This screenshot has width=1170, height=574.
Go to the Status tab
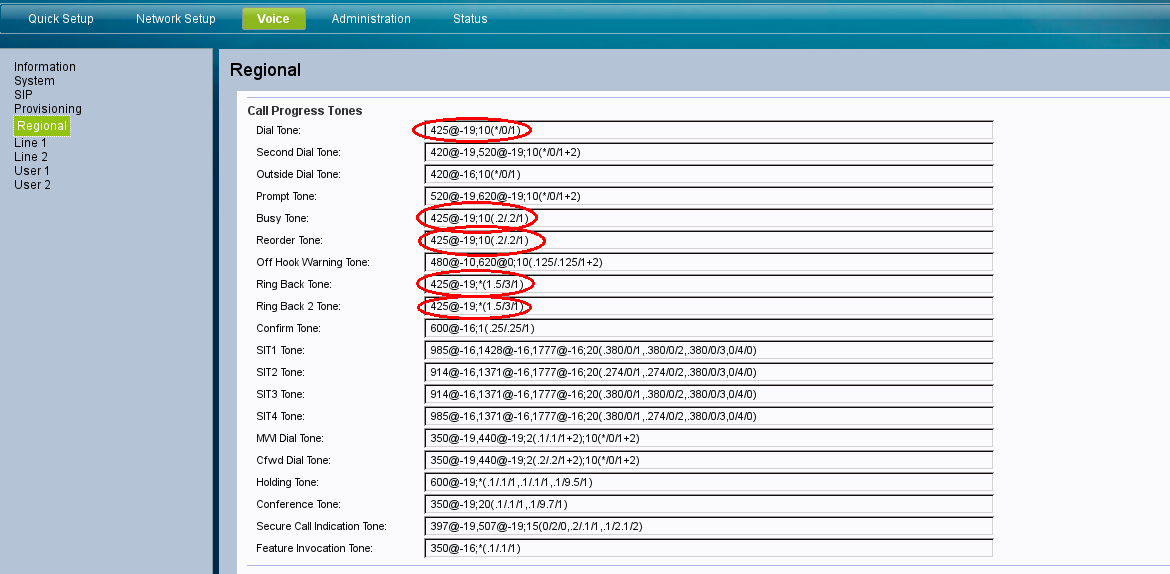coord(470,19)
